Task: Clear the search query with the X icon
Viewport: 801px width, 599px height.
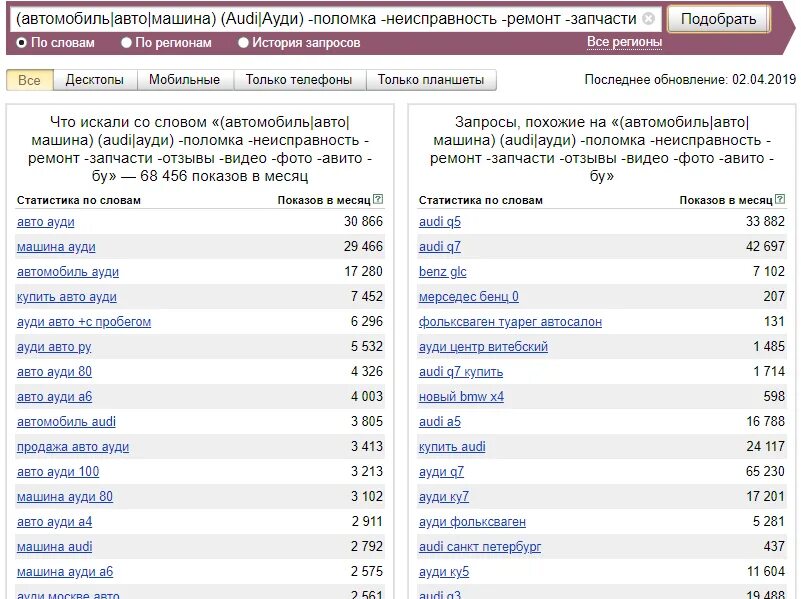Action: click(x=648, y=19)
